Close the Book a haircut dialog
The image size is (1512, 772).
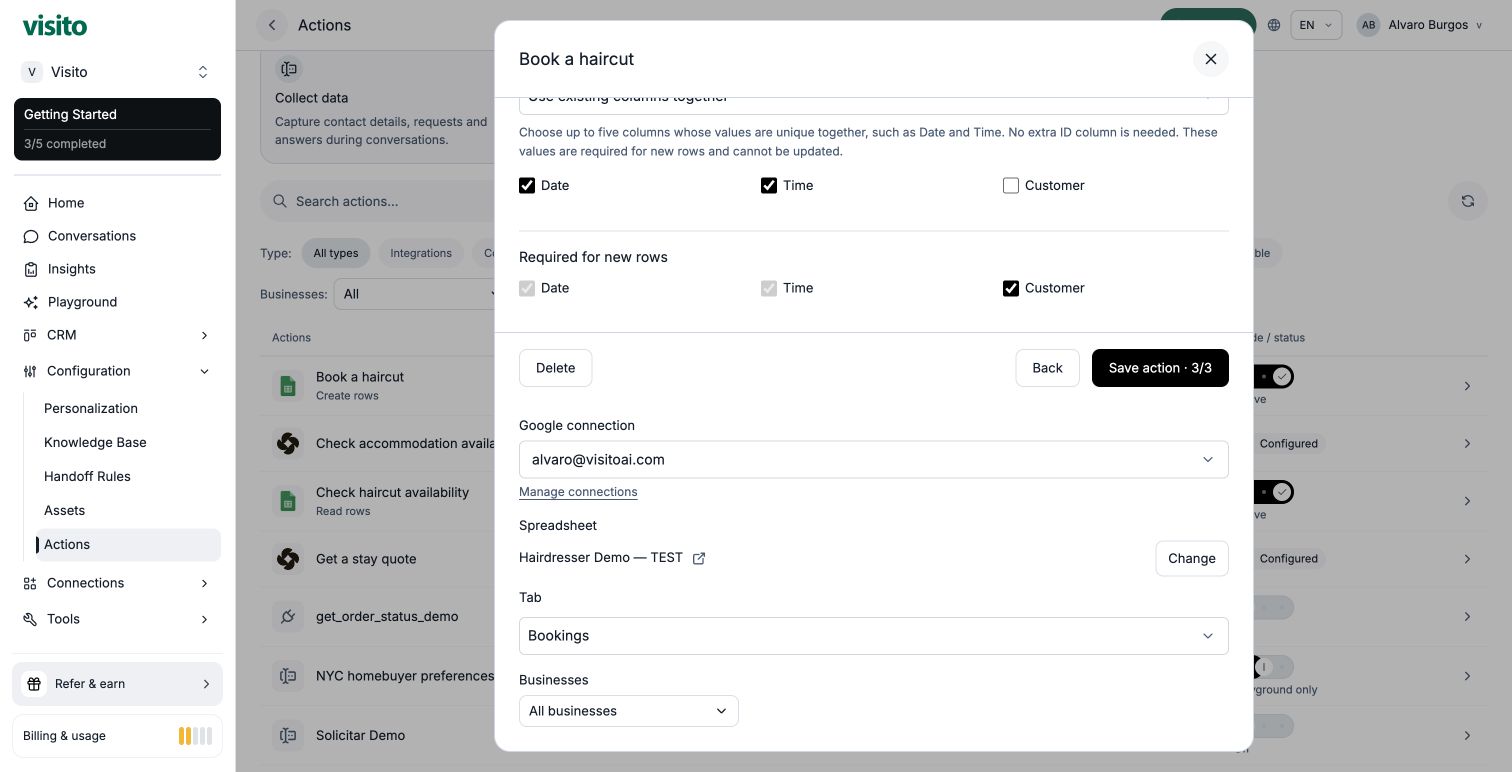(1210, 59)
